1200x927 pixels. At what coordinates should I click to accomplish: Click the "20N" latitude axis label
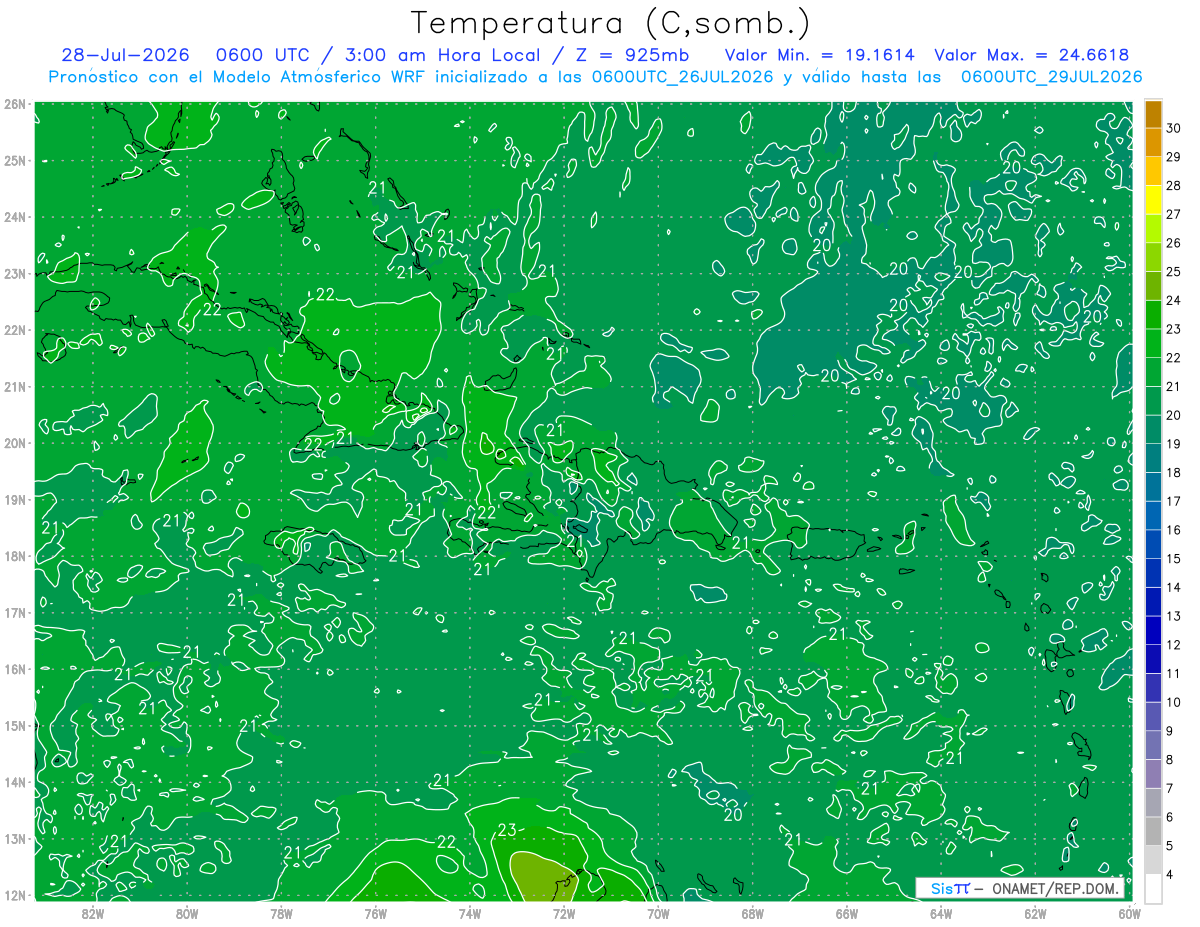14,443
